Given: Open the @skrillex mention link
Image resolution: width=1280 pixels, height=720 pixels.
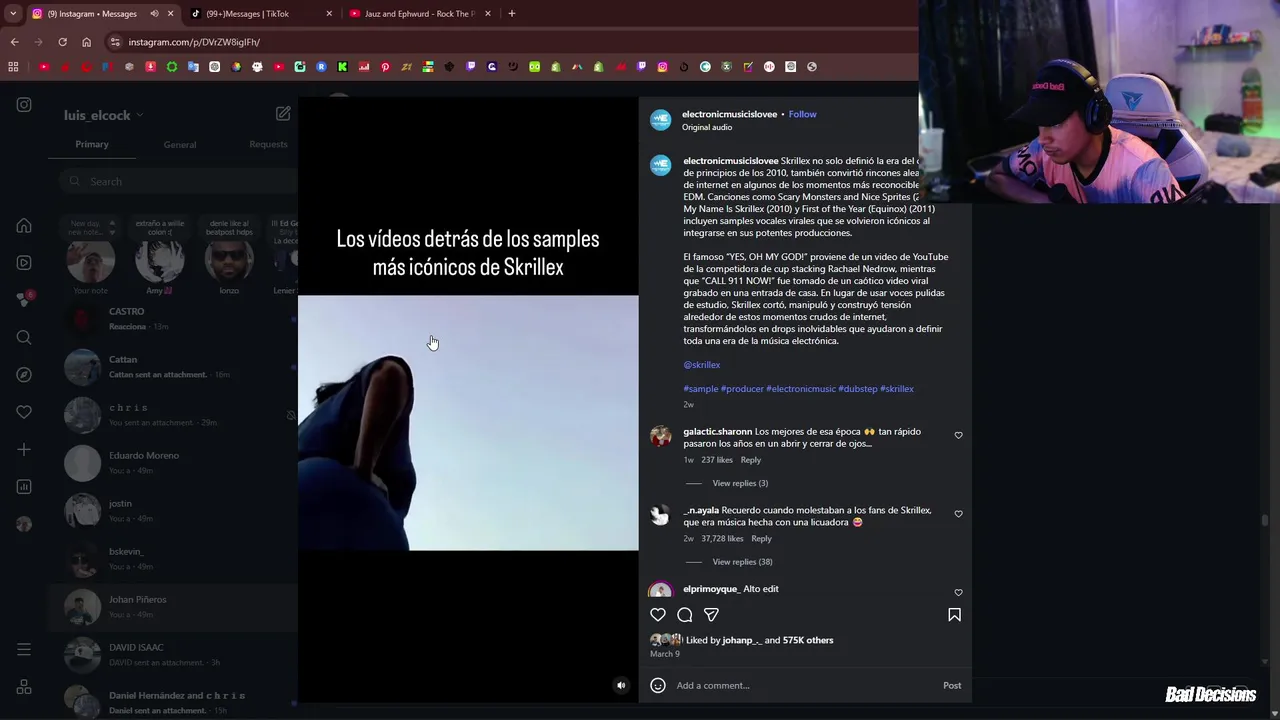Looking at the screenshot, I should click(702, 365).
